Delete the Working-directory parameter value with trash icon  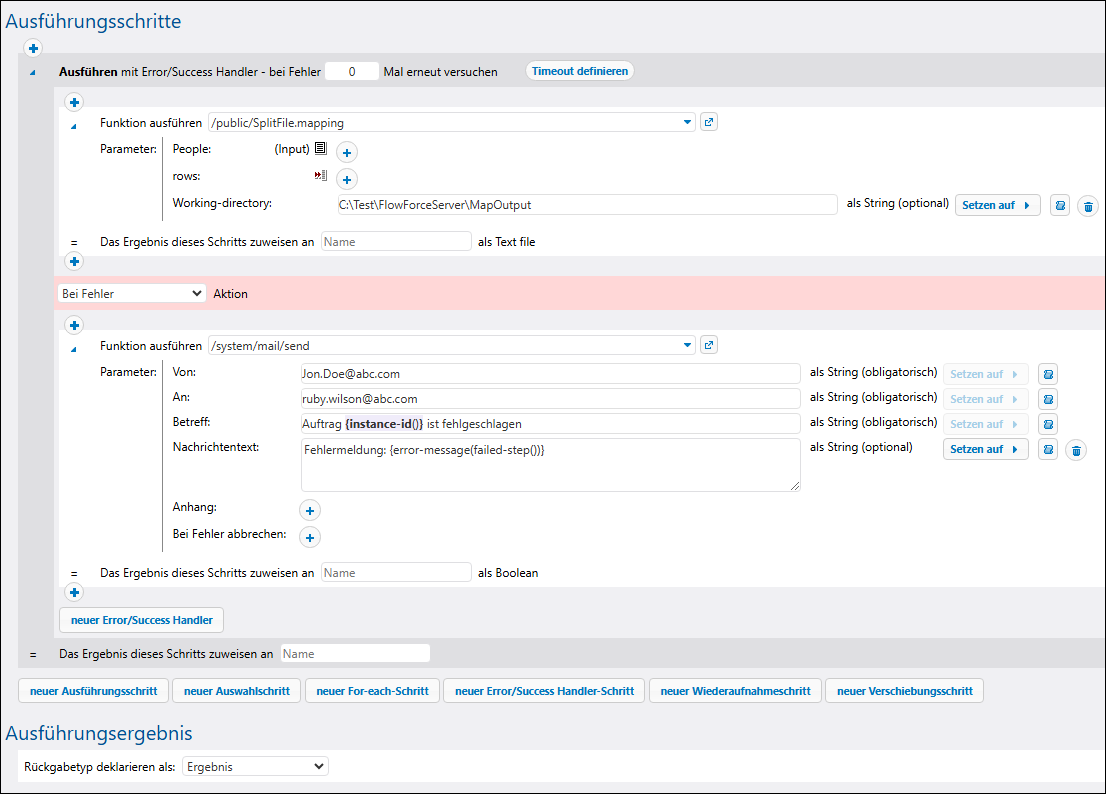pyautogui.click(x=1088, y=206)
